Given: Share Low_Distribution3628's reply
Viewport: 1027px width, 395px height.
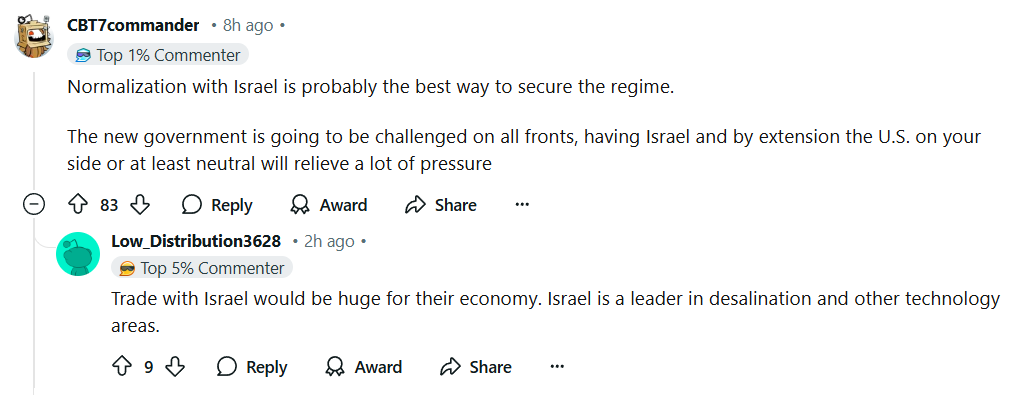Looking at the screenshot, I should click(476, 366).
